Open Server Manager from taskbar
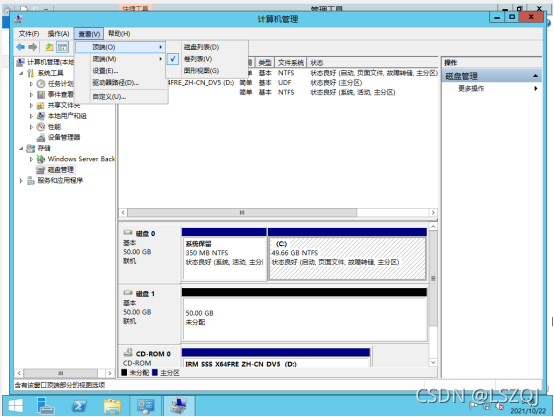 tap(45, 405)
